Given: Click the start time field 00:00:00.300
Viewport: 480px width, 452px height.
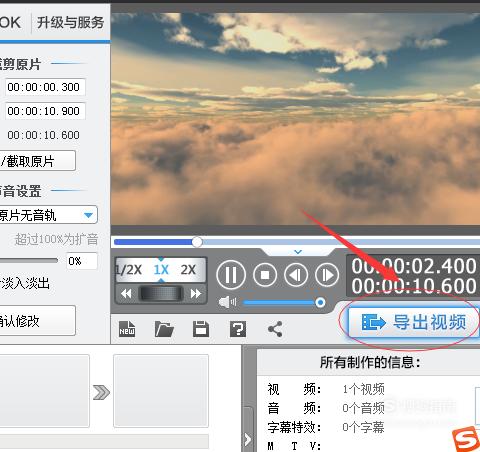Looking at the screenshot, I should [45, 87].
